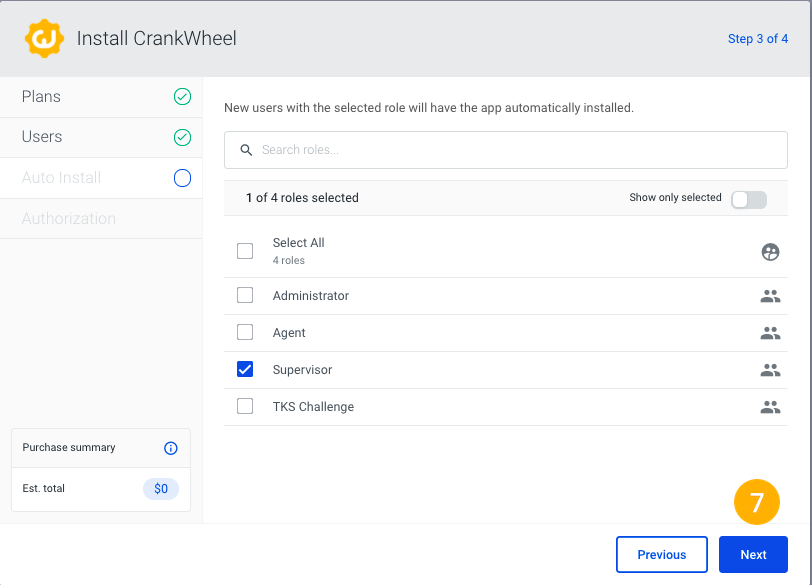Check the Agent role checkbox

(245, 332)
